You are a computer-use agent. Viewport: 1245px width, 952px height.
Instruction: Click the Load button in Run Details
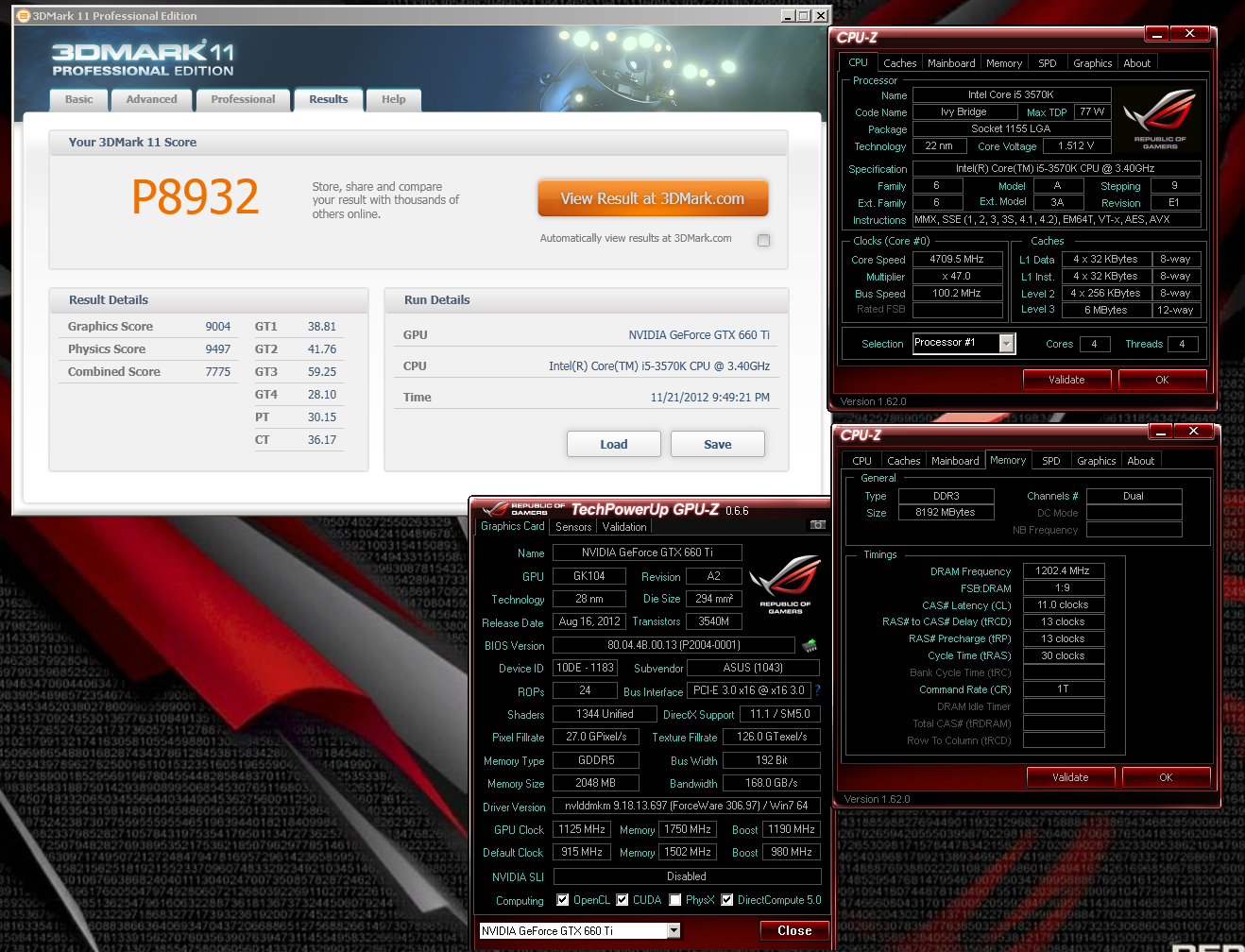614,444
